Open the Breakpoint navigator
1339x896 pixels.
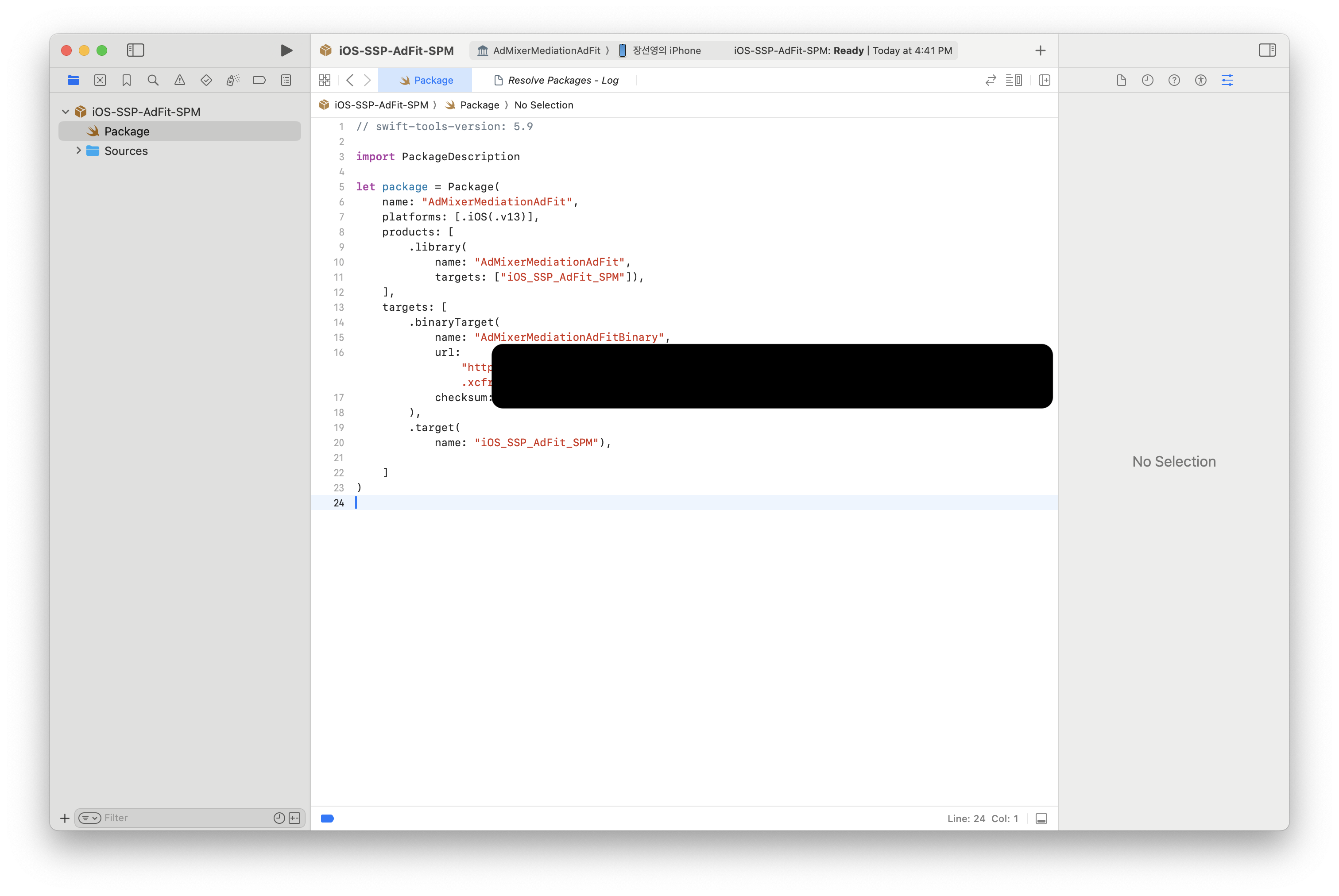click(x=259, y=80)
